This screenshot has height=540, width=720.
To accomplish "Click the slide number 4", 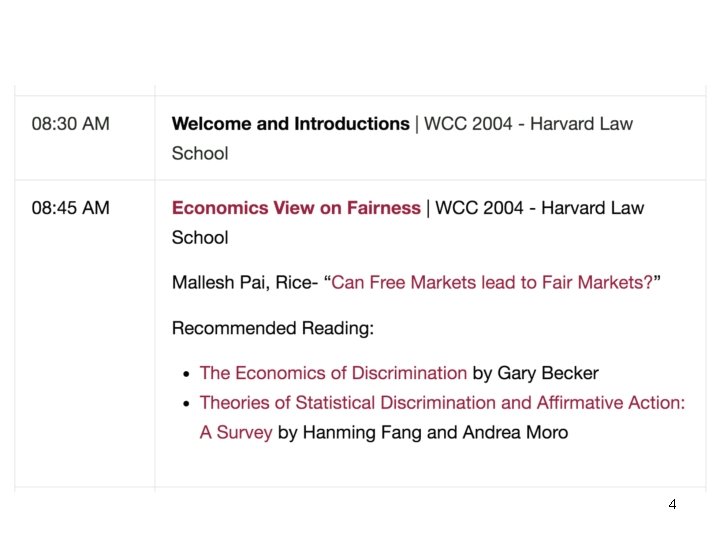I will [x=672, y=504].
